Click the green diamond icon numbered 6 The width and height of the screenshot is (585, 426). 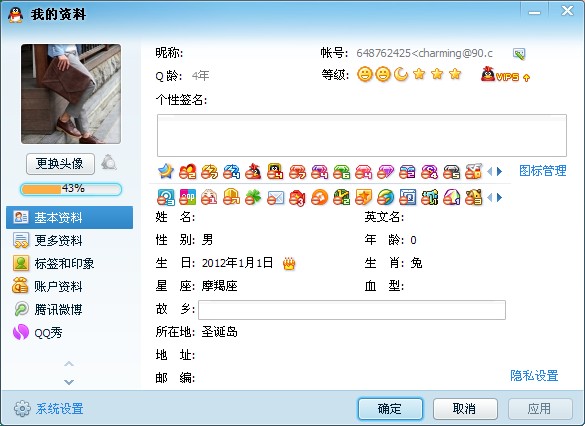tap(341, 172)
